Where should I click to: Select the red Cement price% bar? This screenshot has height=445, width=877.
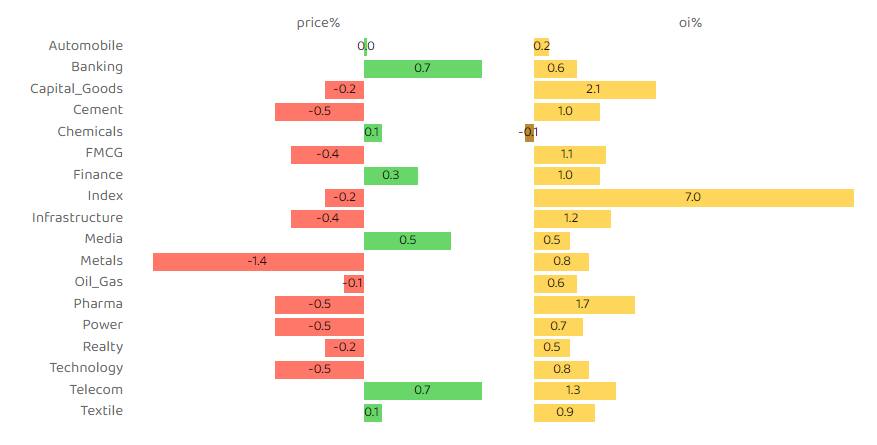pos(319,111)
